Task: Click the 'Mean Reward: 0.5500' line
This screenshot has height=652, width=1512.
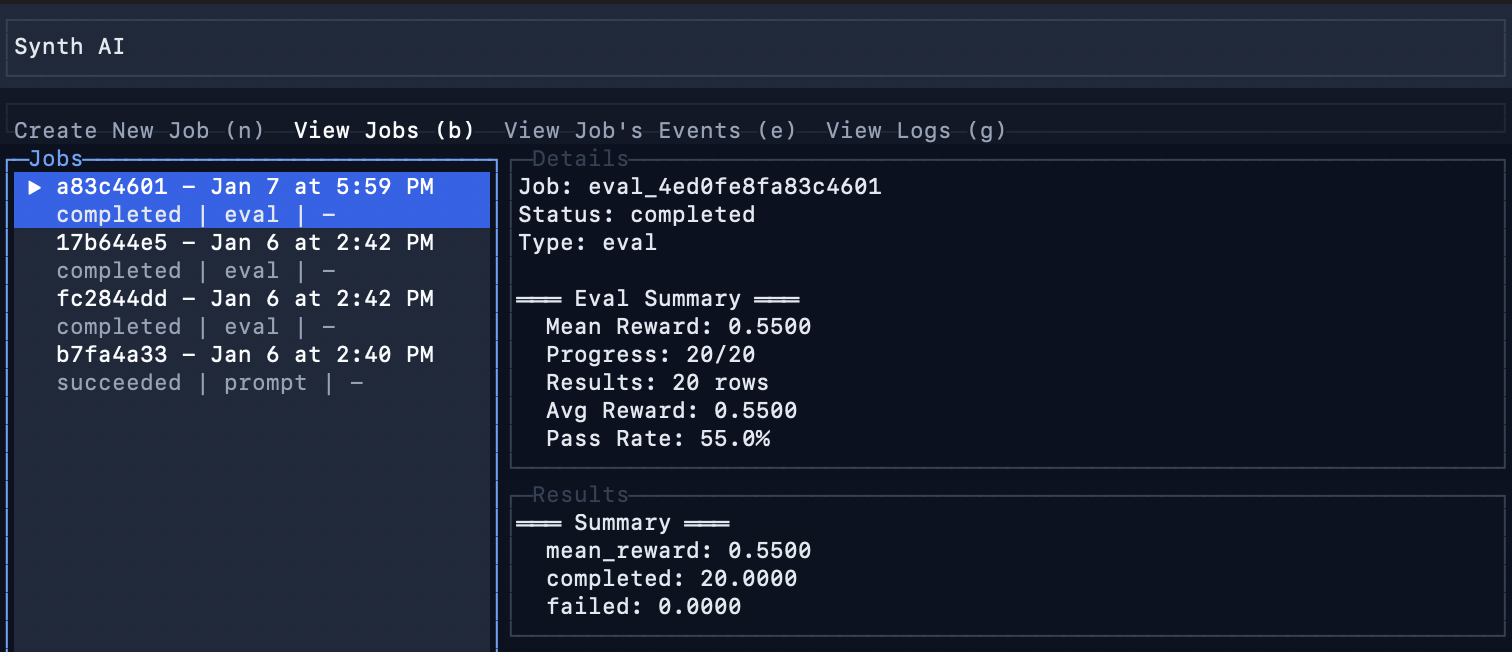Action: coord(679,327)
